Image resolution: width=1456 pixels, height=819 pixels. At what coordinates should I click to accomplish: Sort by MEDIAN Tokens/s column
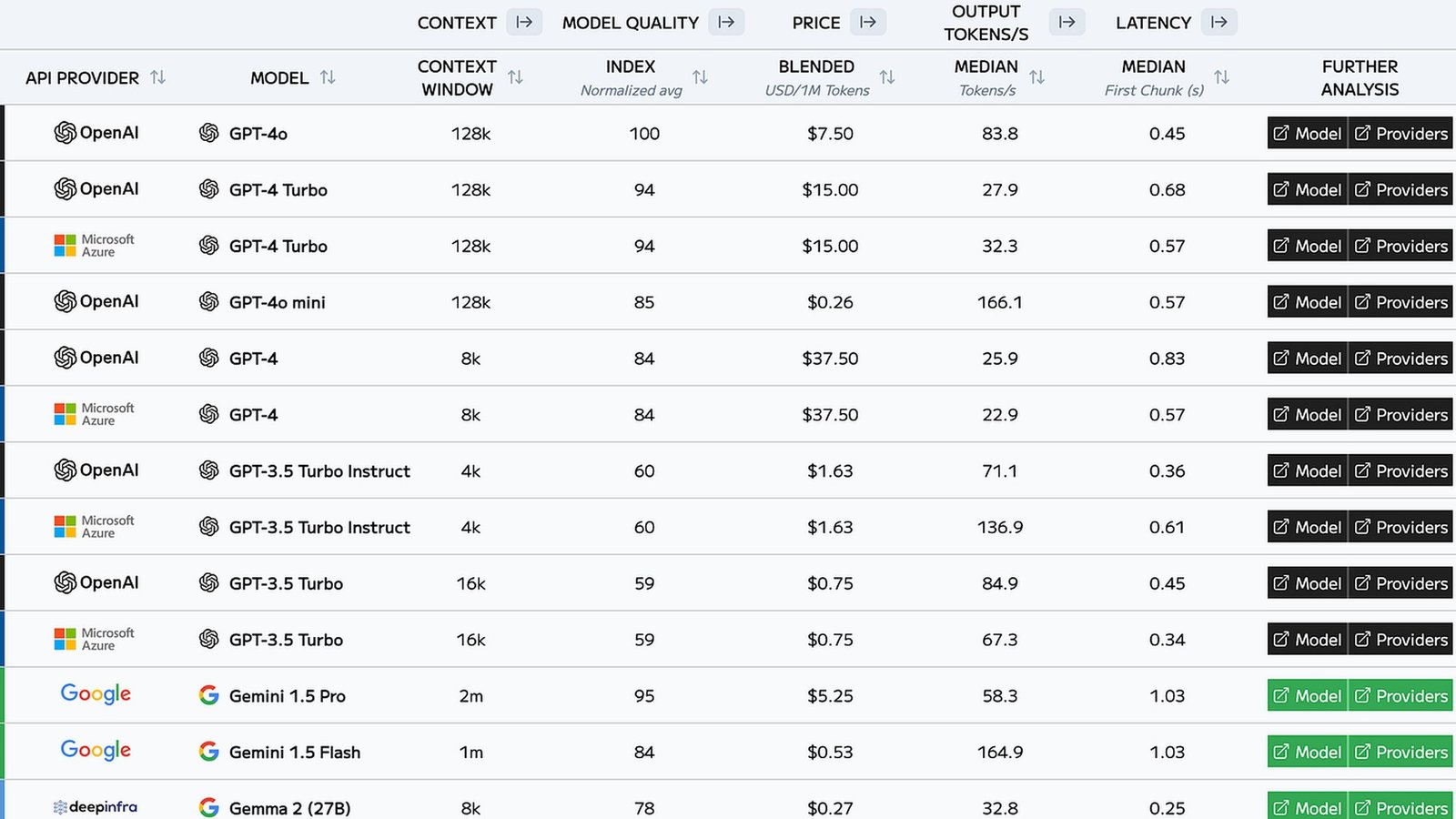pyautogui.click(x=1037, y=77)
